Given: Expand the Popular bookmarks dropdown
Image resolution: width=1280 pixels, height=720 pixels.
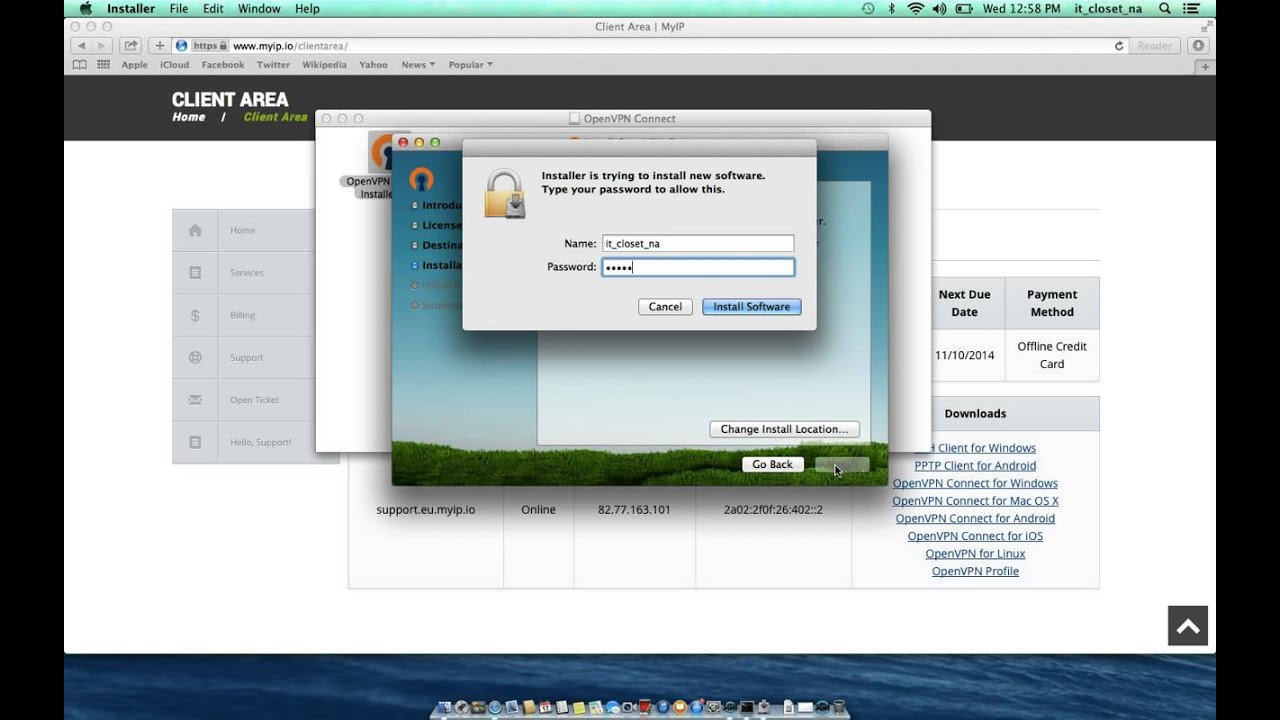Looking at the screenshot, I should click(x=470, y=65).
